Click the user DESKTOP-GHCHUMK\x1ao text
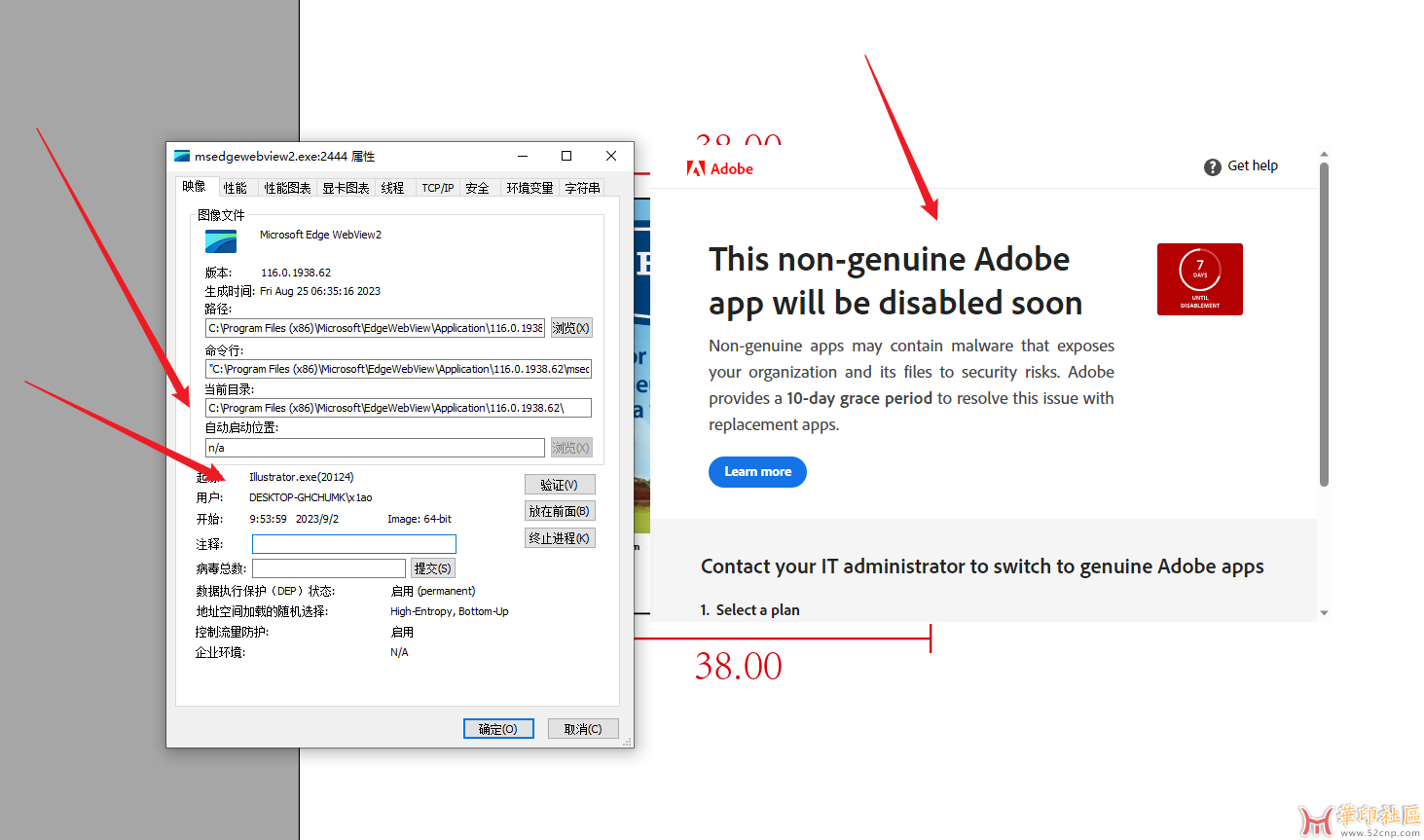The width and height of the screenshot is (1424, 840). pos(310,497)
